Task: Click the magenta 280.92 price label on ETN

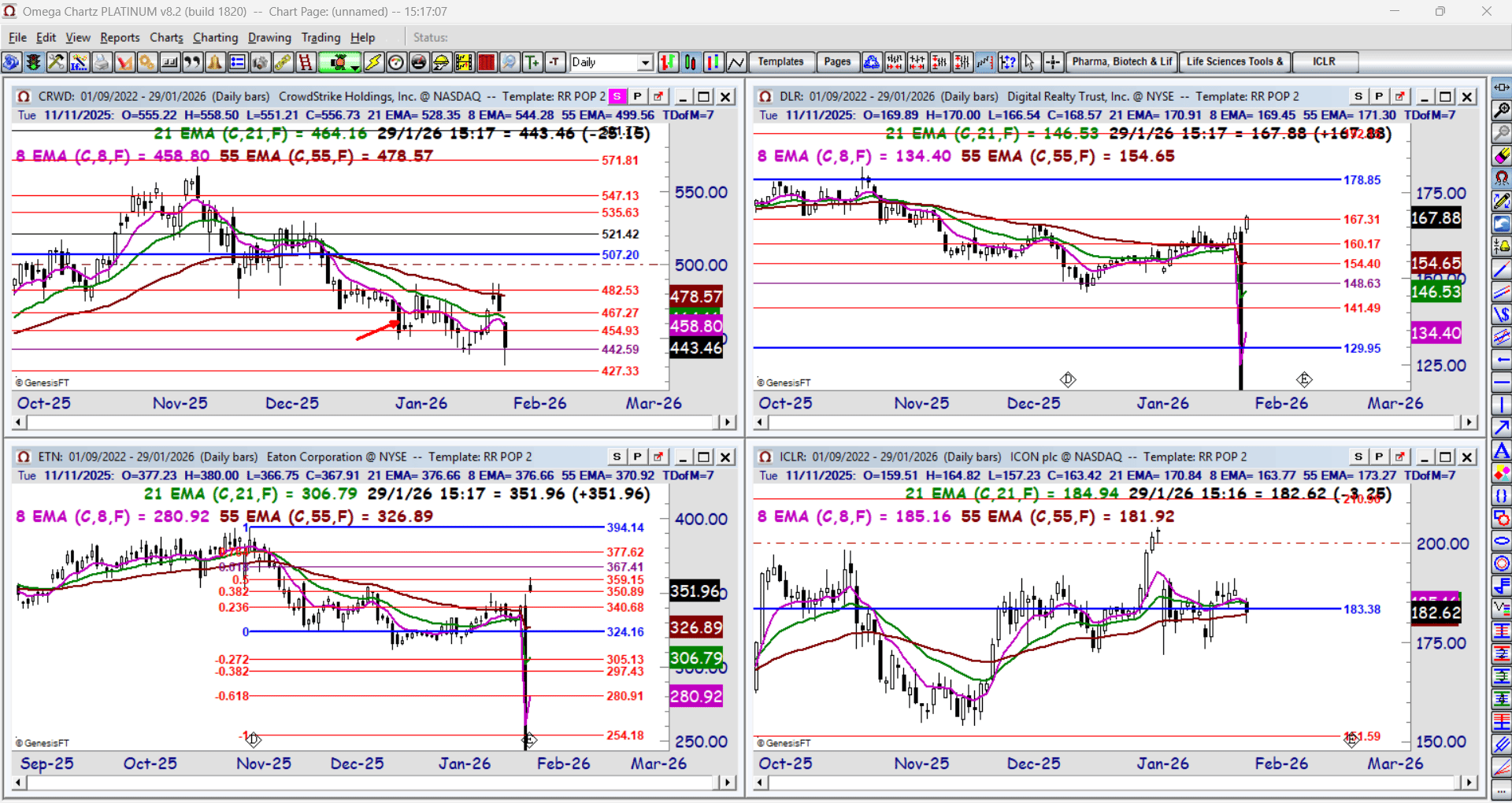Action: point(696,697)
